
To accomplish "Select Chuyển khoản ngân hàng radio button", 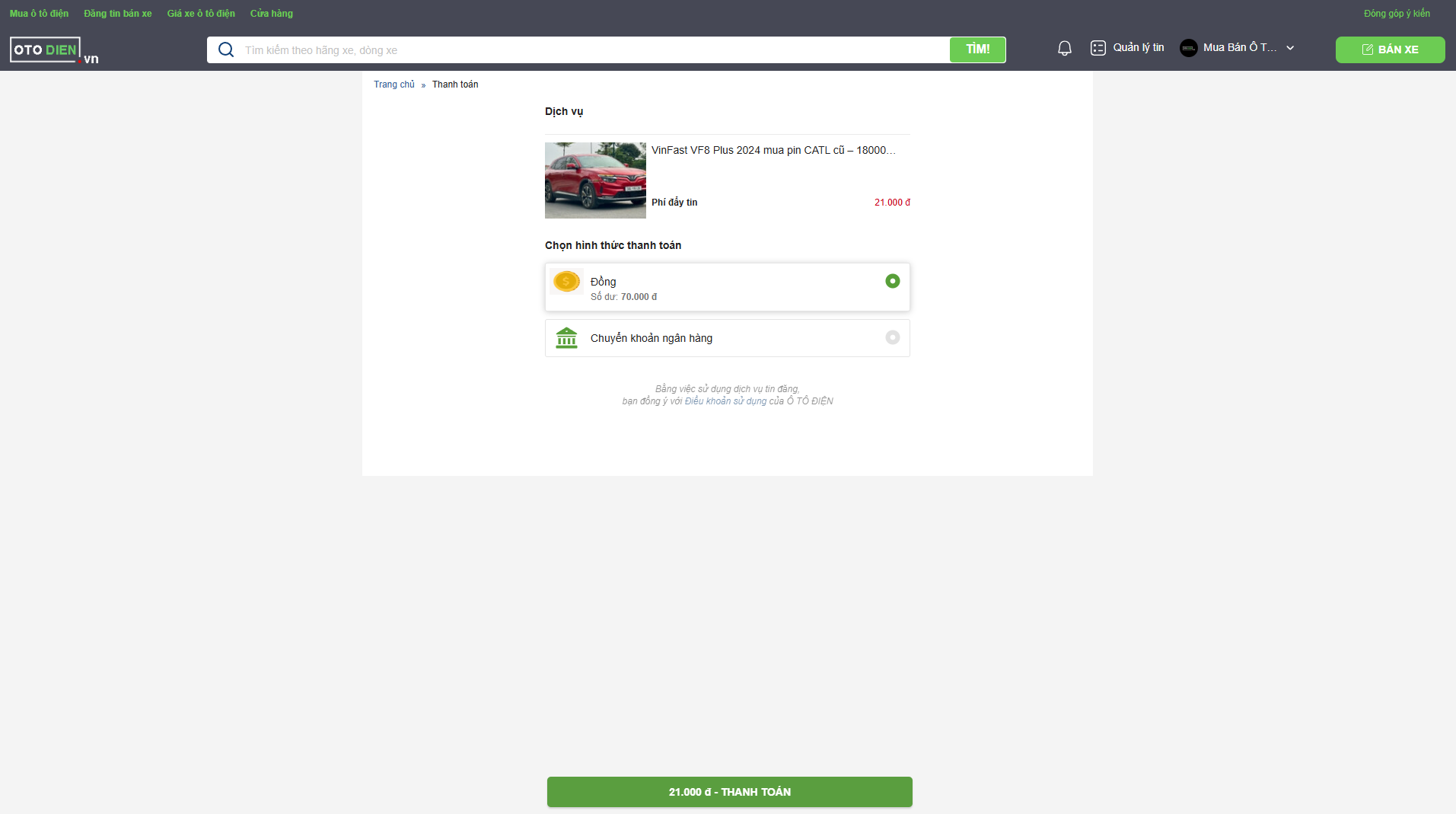I will tap(892, 337).
